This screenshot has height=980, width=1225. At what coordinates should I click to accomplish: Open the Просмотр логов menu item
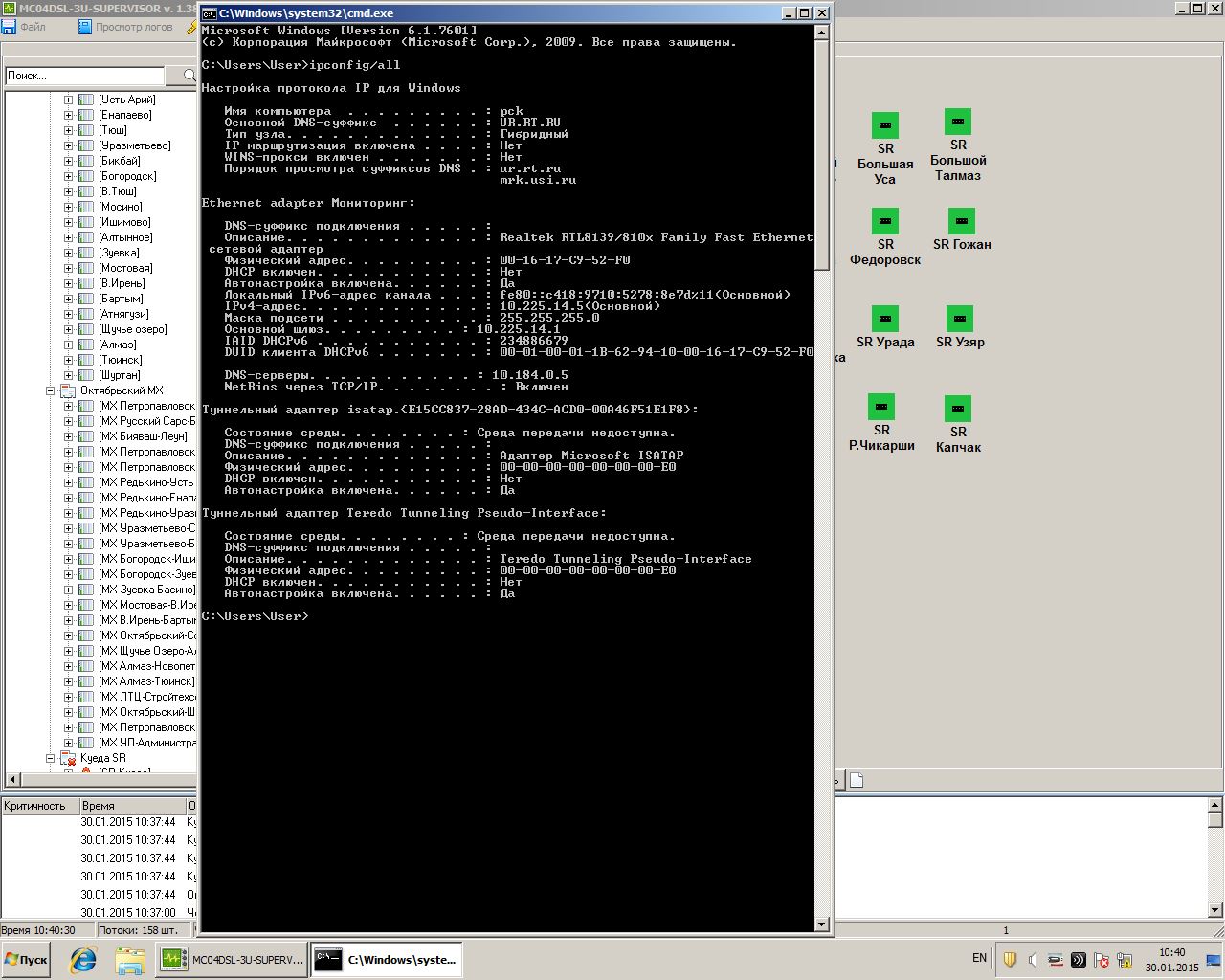tap(125, 27)
